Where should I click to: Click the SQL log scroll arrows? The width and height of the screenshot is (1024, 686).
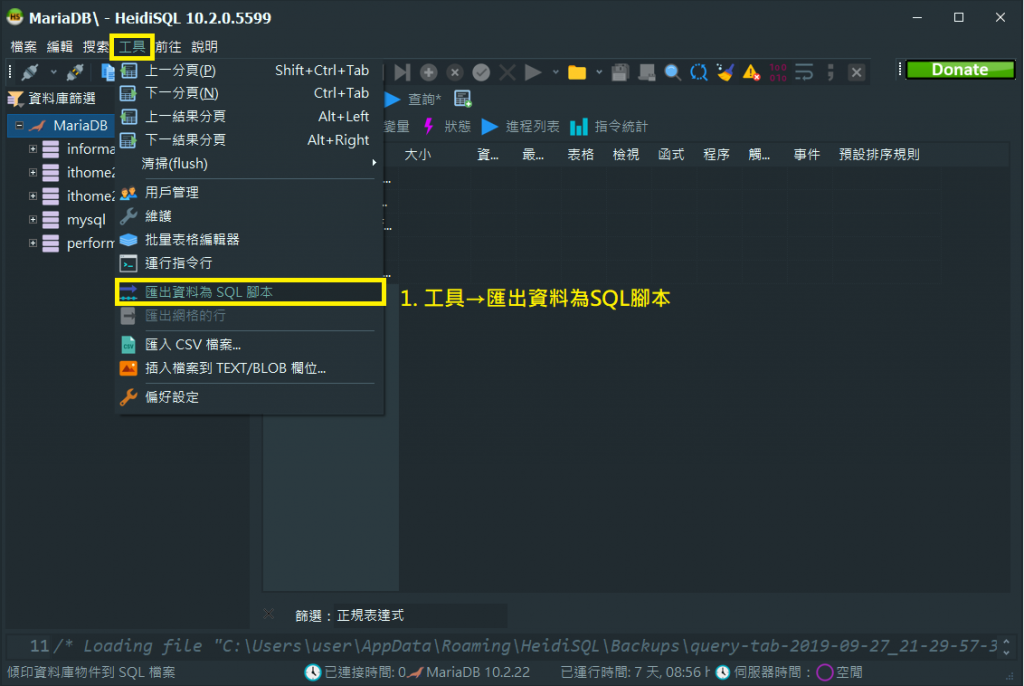click(x=1006, y=646)
